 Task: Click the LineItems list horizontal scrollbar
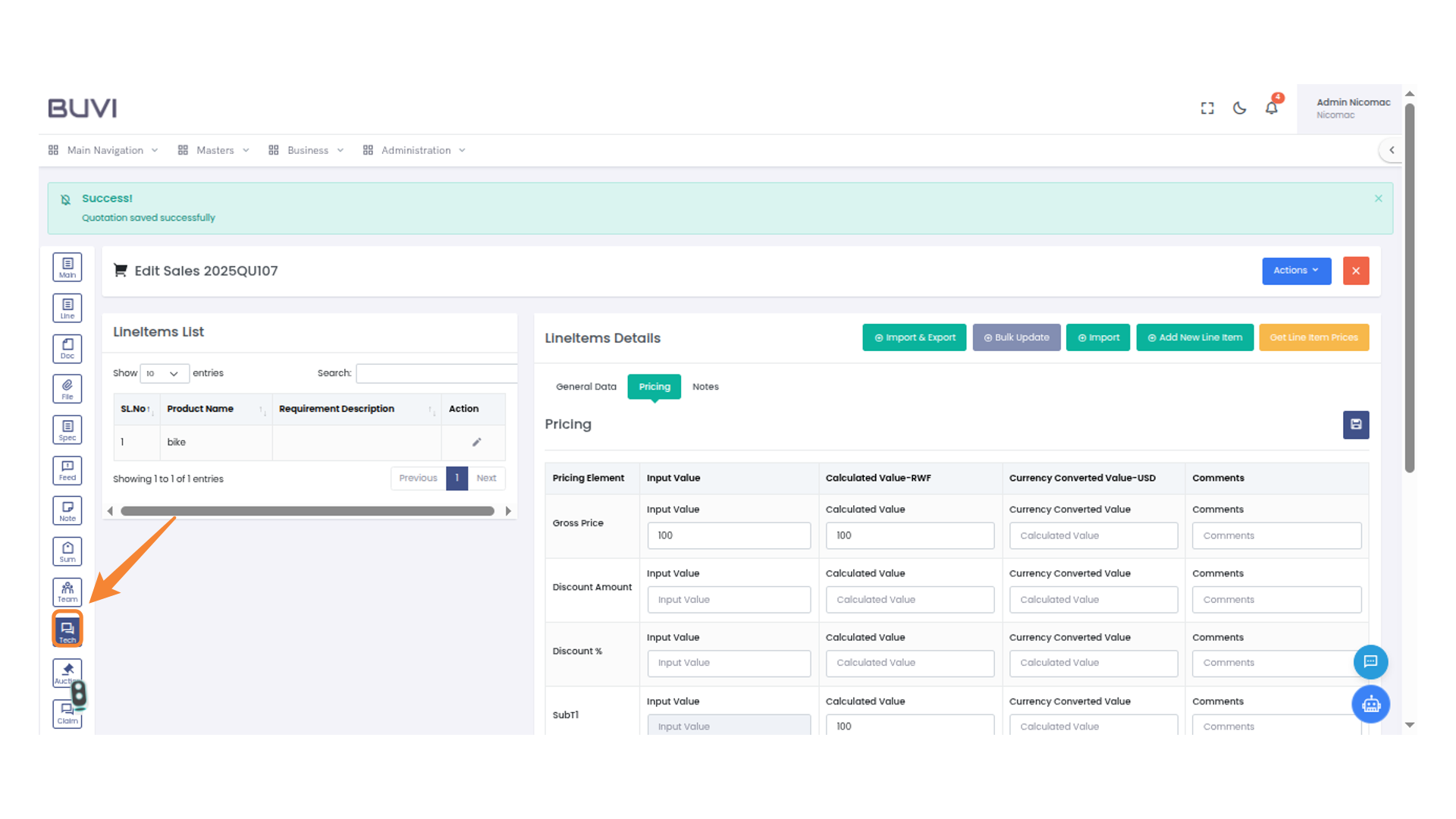click(x=307, y=511)
